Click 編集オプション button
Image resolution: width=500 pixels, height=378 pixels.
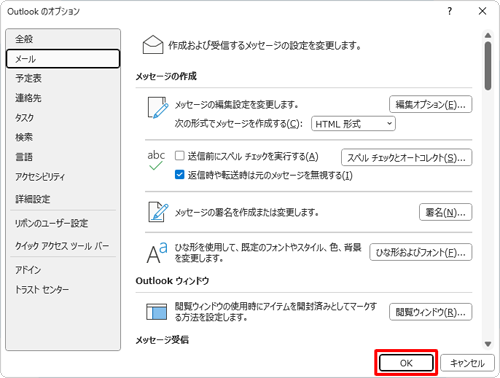point(430,105)
